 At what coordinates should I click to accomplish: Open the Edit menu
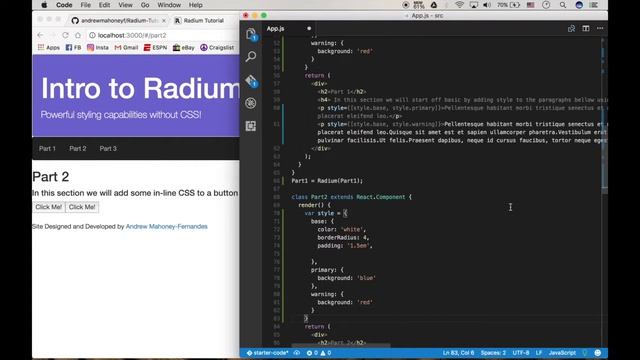tap(104, 5)
